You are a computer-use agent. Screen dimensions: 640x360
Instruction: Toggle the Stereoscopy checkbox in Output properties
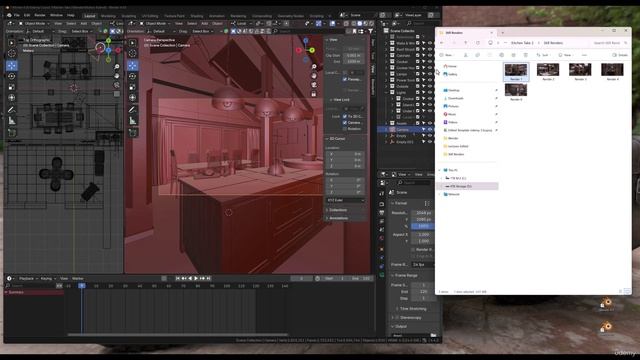point(397,318)
